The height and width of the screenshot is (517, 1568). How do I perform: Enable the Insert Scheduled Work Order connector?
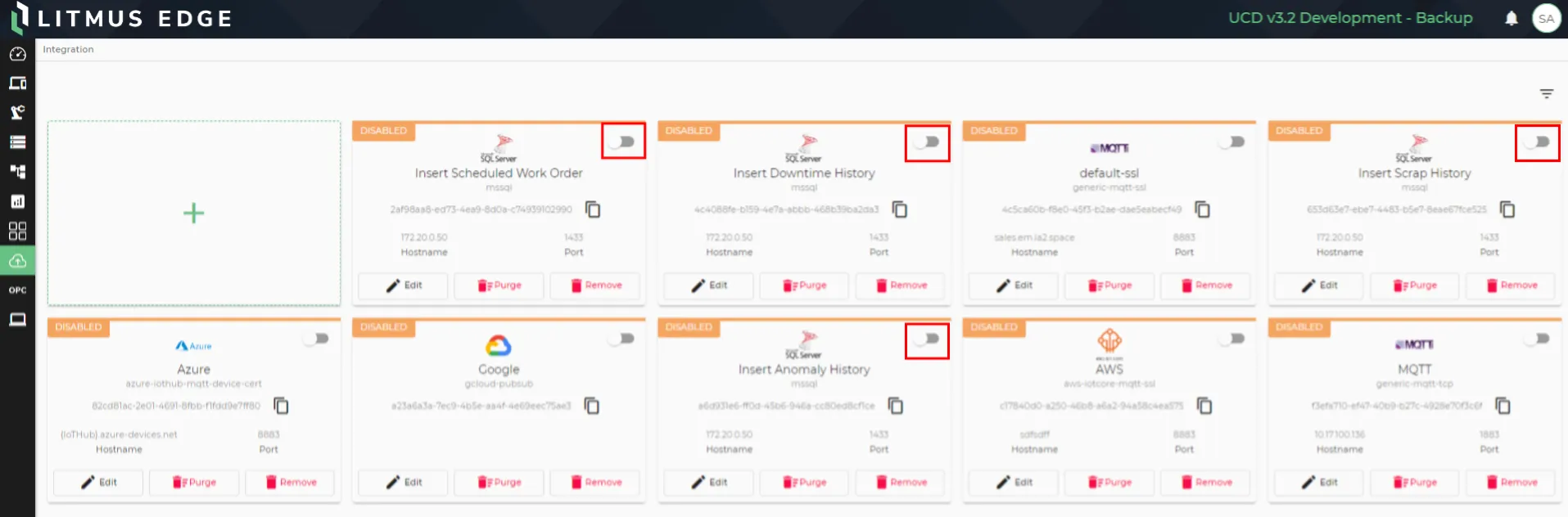(x=623, y=142)
